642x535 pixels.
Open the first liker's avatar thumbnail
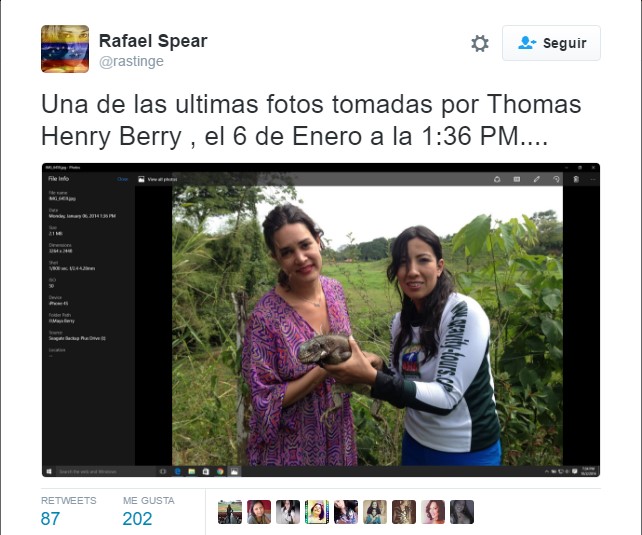230,512
